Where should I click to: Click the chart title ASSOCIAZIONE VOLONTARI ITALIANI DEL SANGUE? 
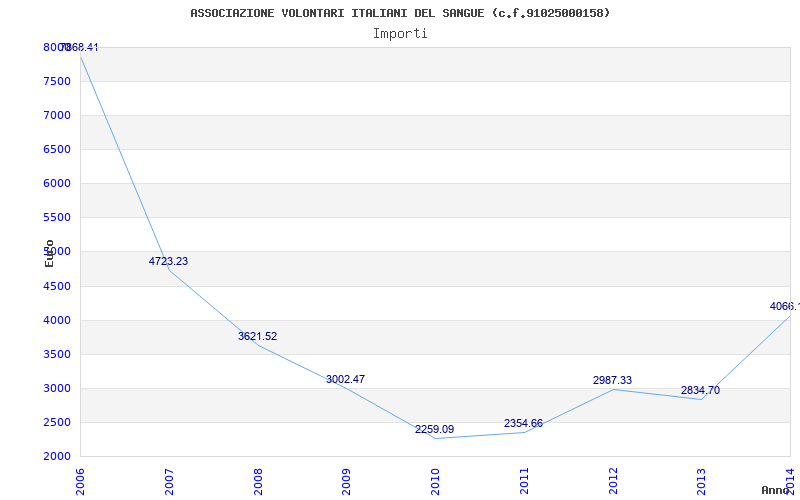coord(400,13)
